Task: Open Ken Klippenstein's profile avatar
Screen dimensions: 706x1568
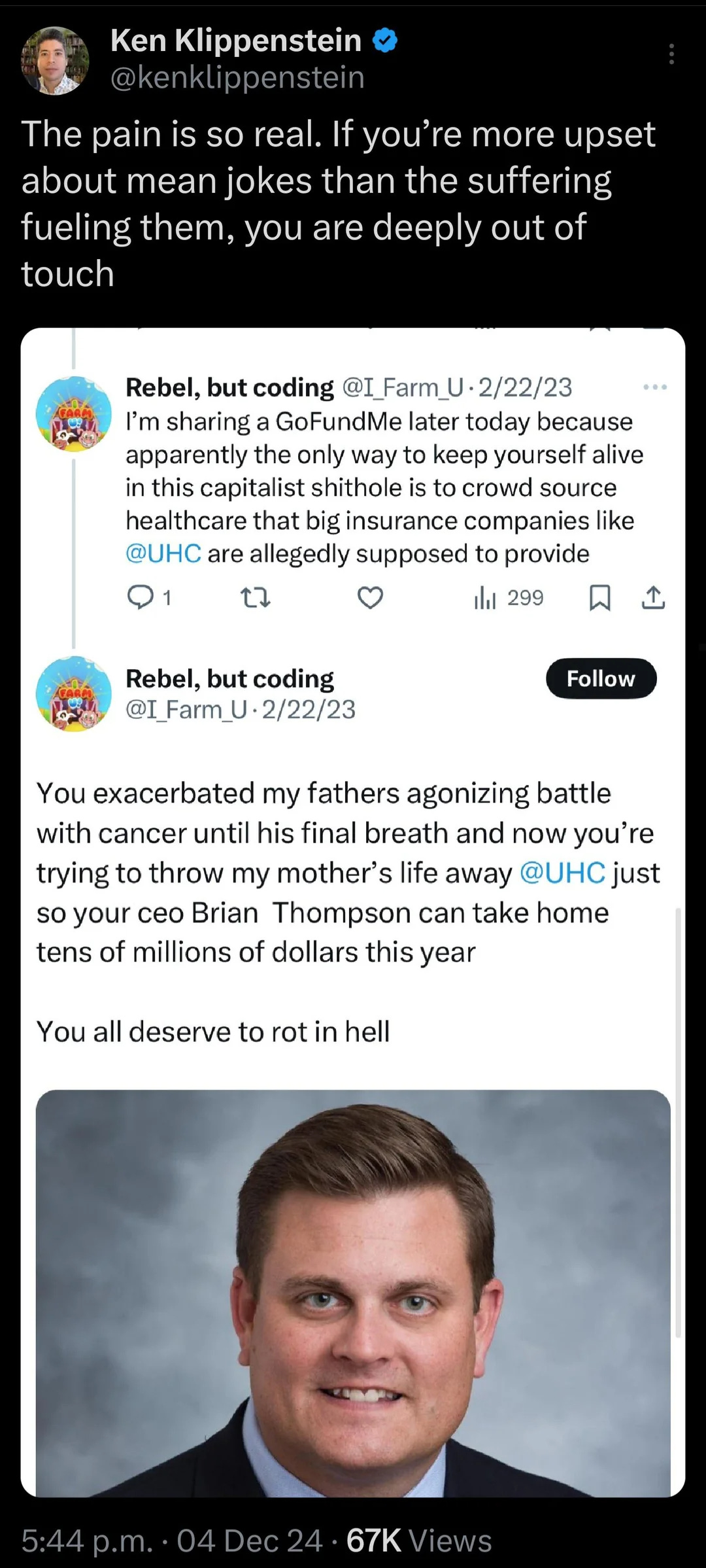Action: (56, 61)
